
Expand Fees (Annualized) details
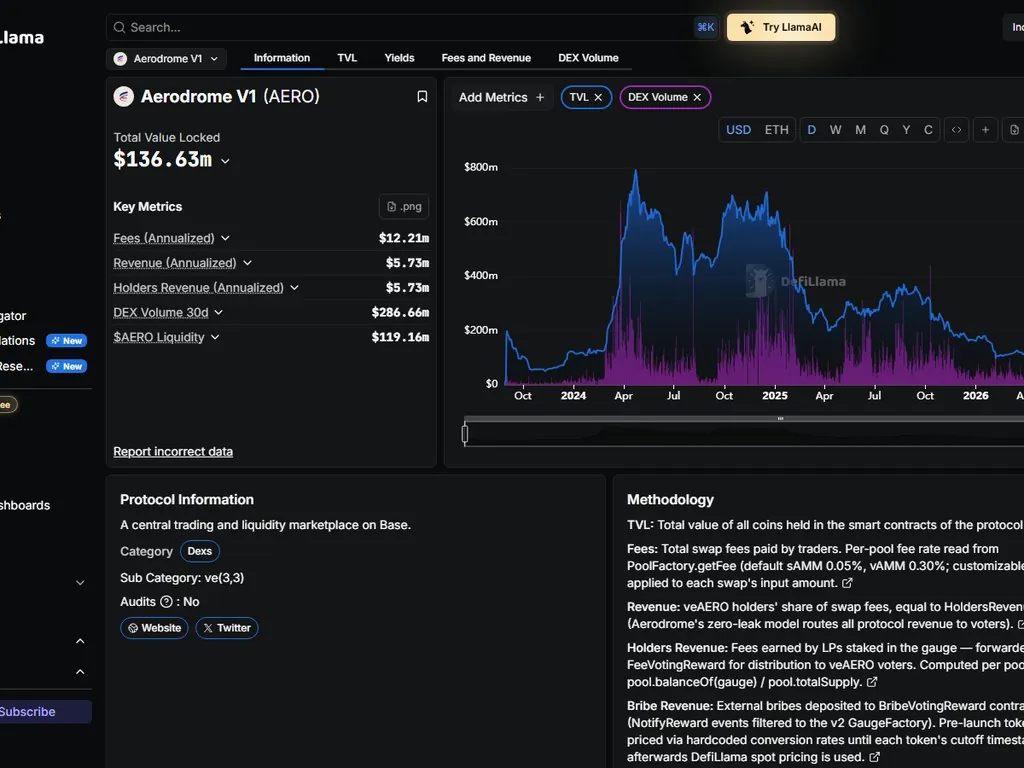[x=225, y=238]
